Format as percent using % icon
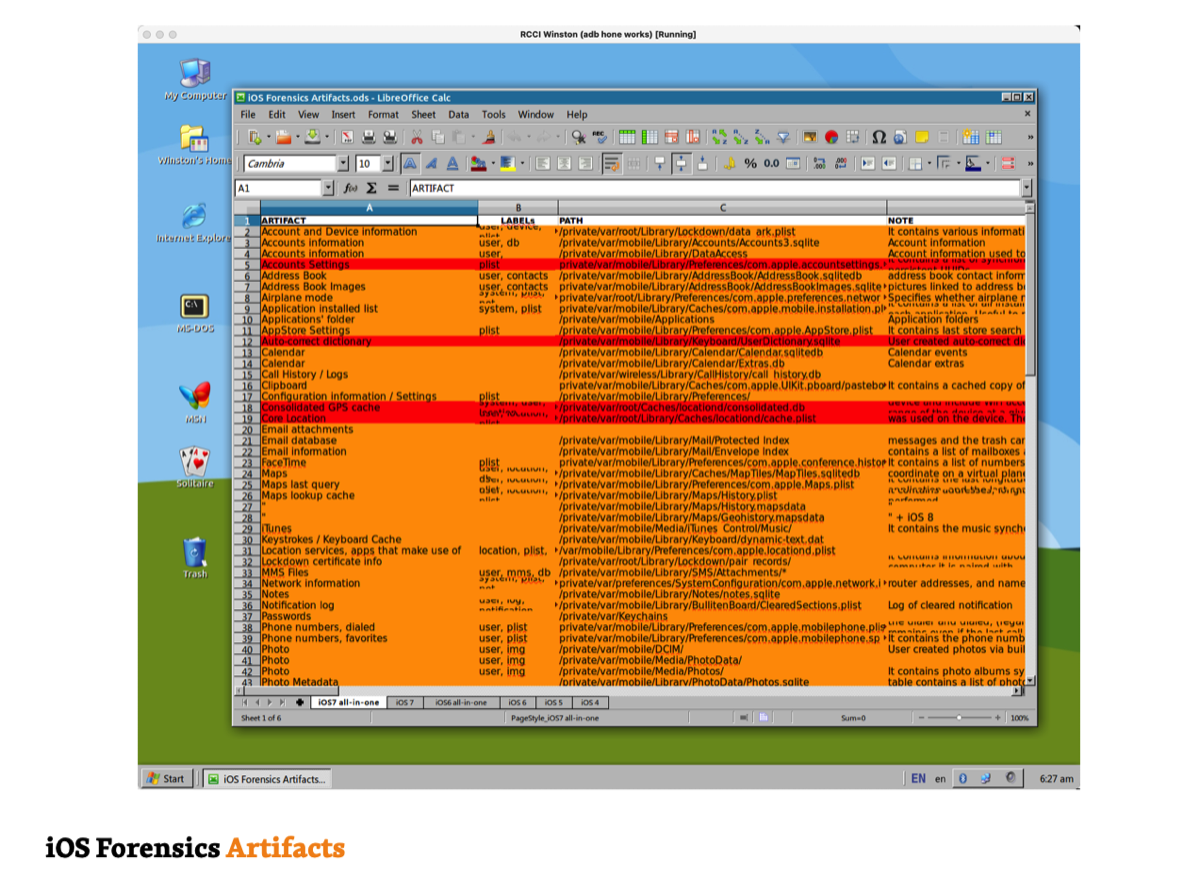Viewport: 1200px width, 894px height. point(750,164)
